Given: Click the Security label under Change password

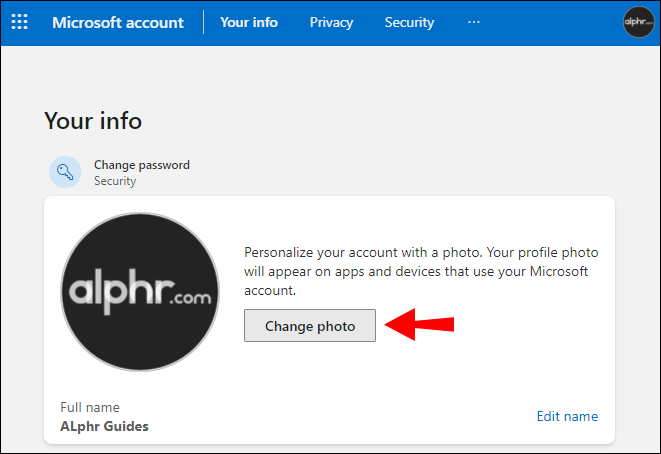Looking at the screenshot, I should [115, 181].
